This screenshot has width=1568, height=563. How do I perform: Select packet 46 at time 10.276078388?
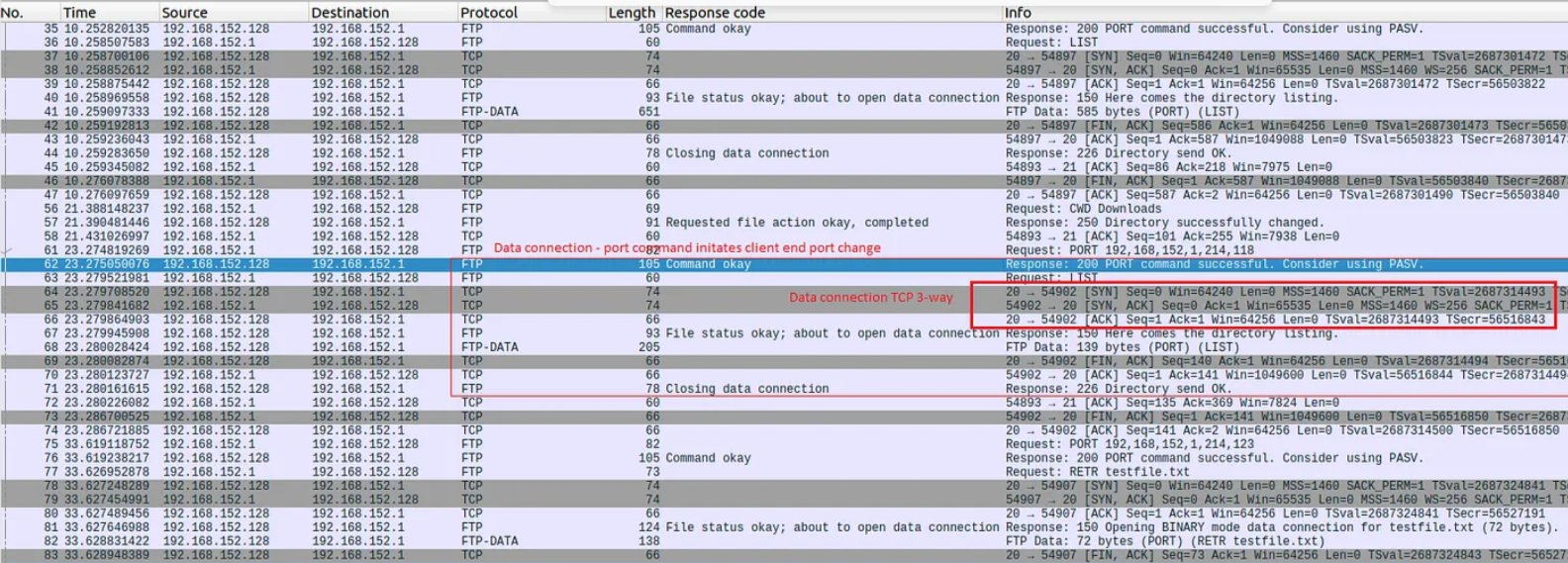click(x=784, y=181)
